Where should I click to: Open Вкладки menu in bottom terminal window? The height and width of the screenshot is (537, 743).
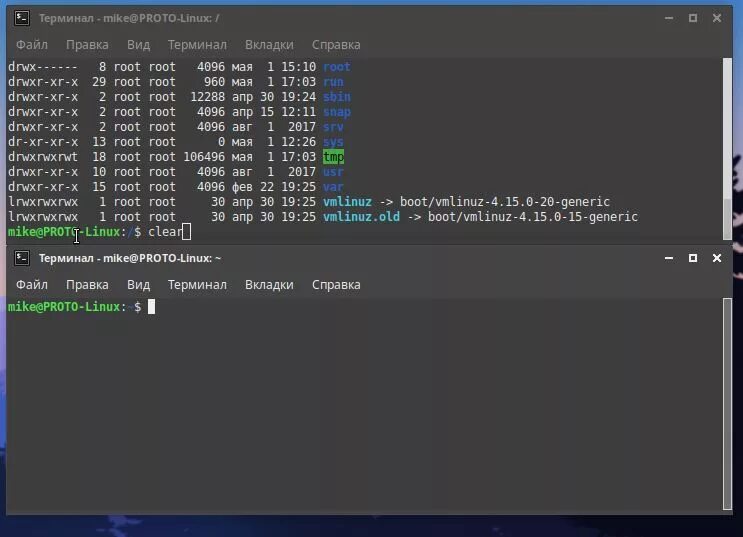click(x=269, y=284)
